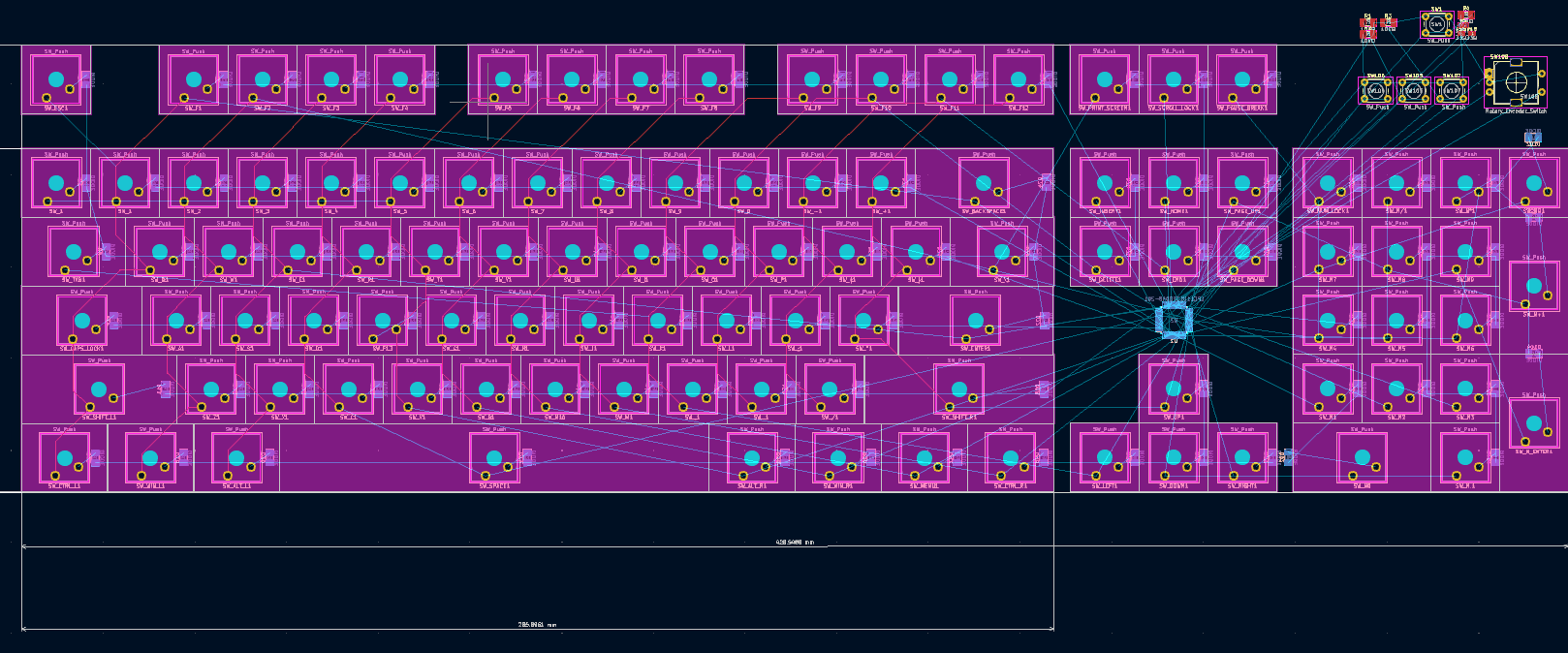Select the SW_DOWN1 arrow key footprint
1568x653 pixels.
1174,458
